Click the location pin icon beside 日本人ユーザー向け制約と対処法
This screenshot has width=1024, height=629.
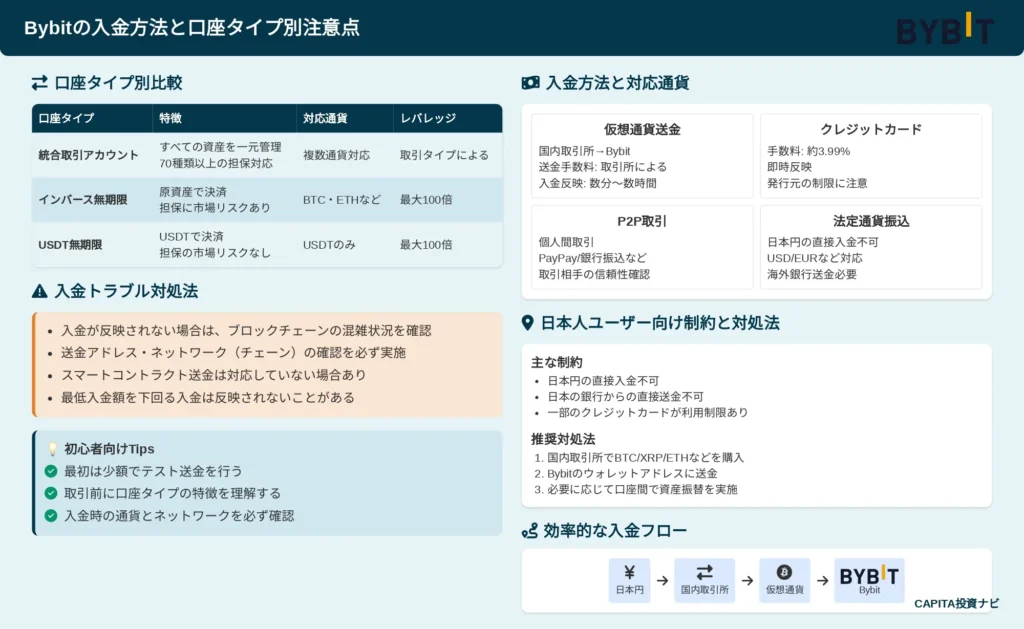coord(528,323)
